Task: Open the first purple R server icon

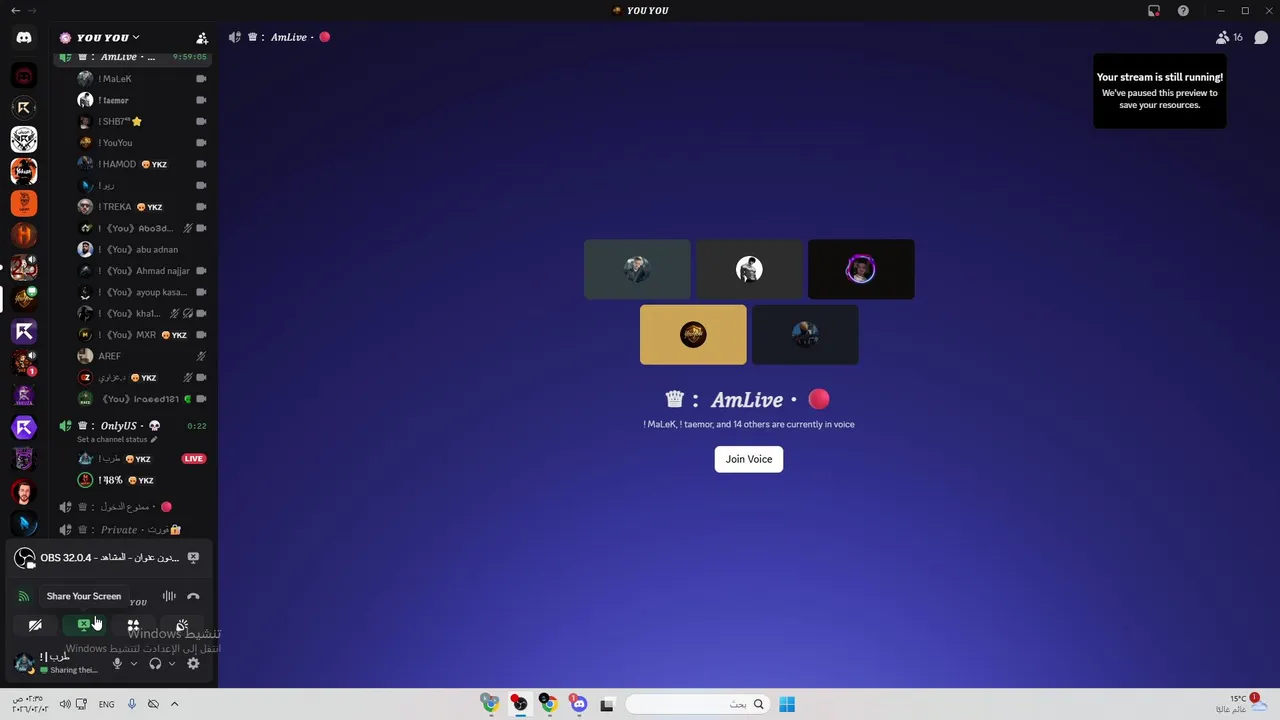Action: coord(24,331)
